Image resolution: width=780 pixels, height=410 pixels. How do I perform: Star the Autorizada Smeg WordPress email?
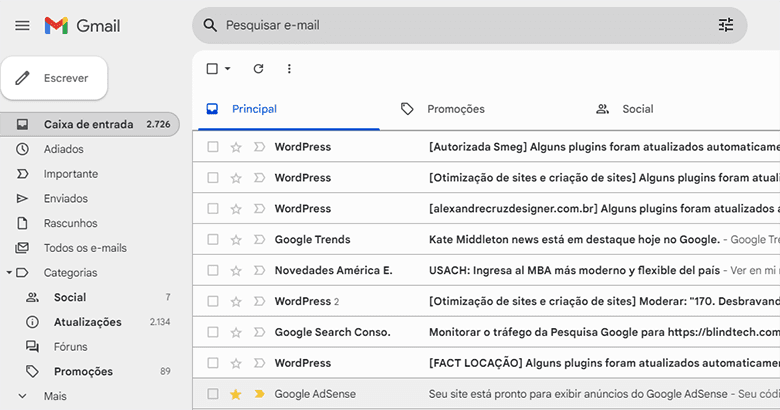click(236, 147)
